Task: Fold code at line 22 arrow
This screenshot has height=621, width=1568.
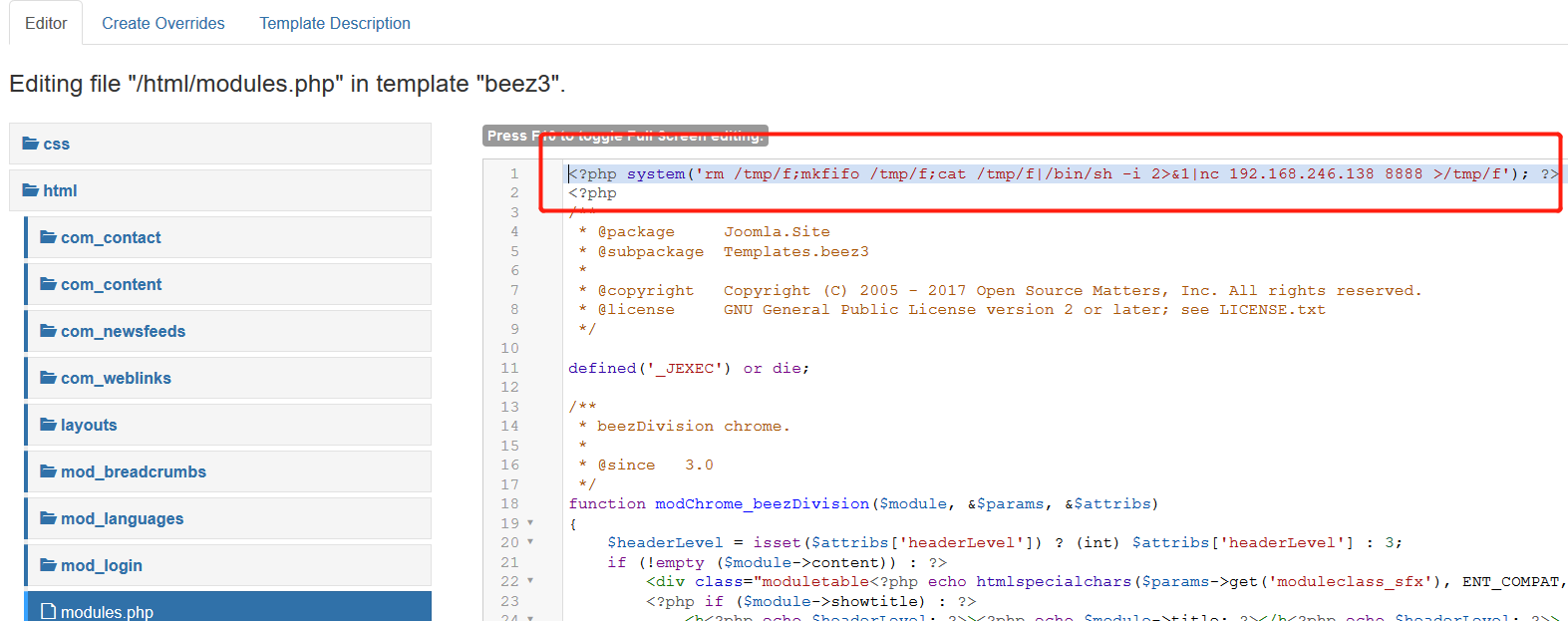Action: tap(530, 581)
